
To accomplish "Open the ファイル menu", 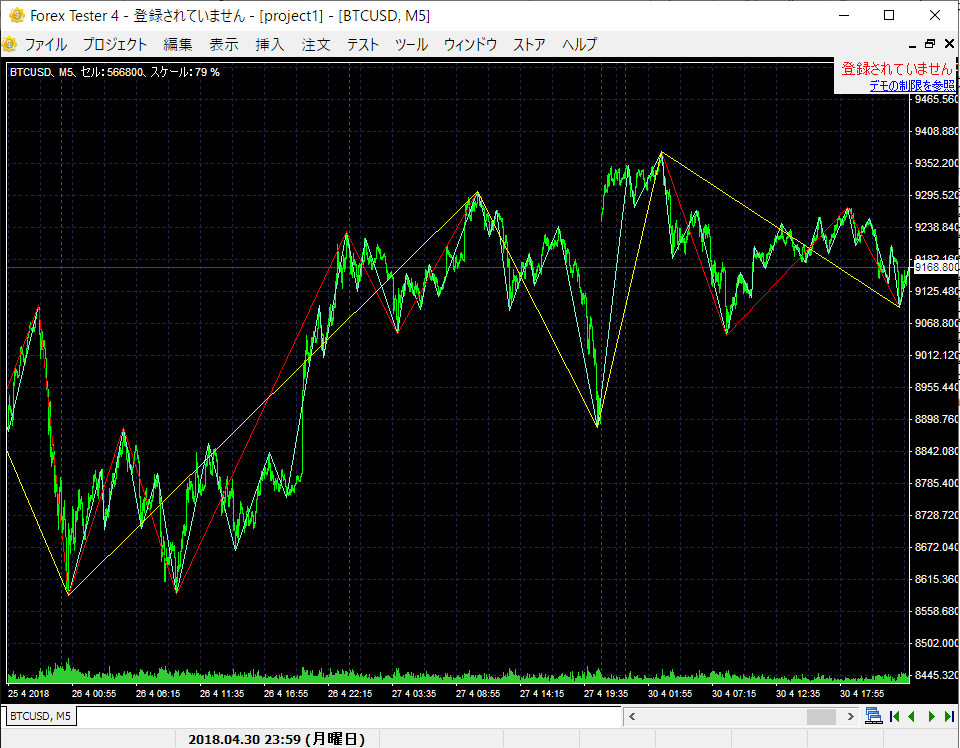I will 45,45.
